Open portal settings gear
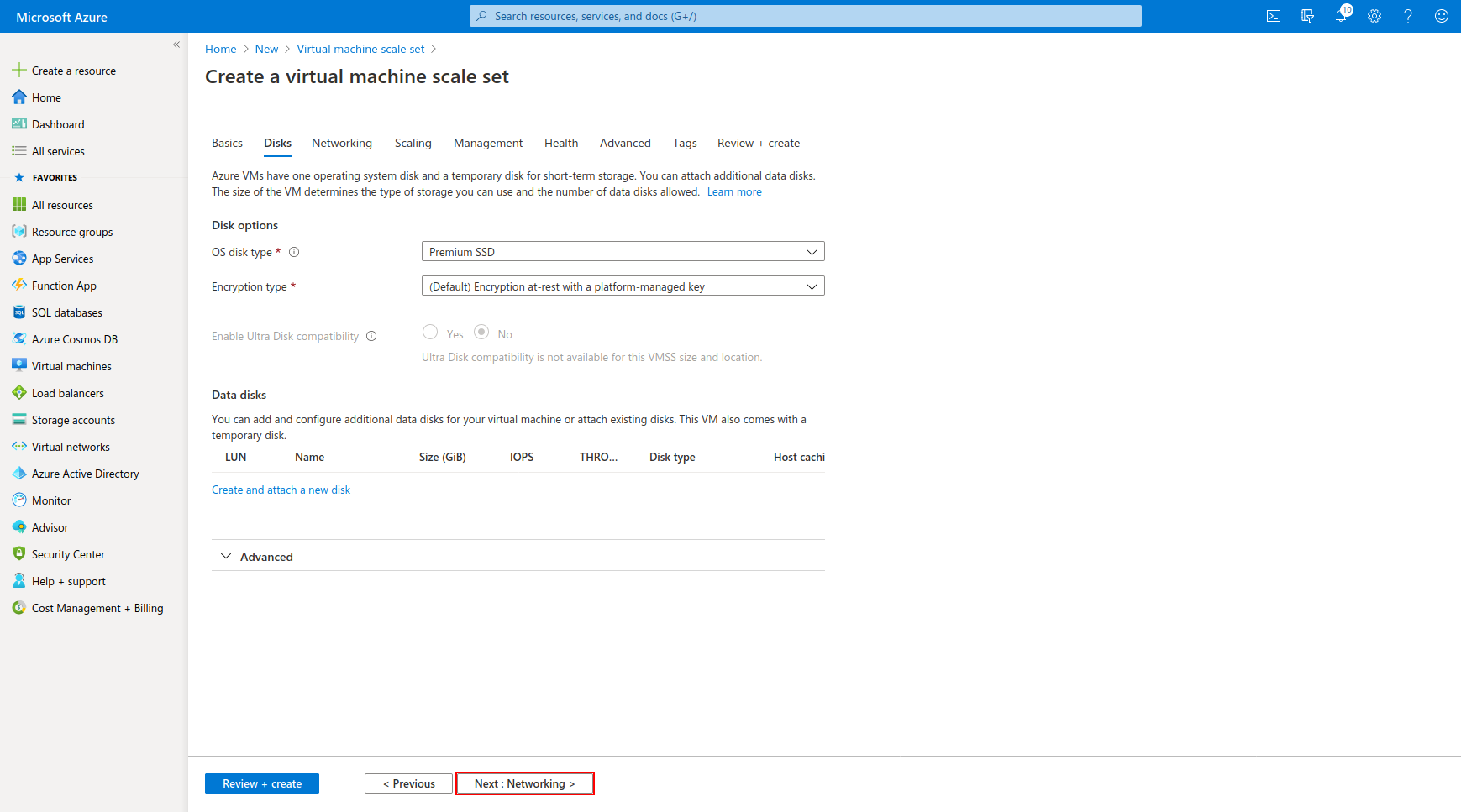This screenshot has height=812, width=1461. pyautogui.click(x=1374, y=16)
